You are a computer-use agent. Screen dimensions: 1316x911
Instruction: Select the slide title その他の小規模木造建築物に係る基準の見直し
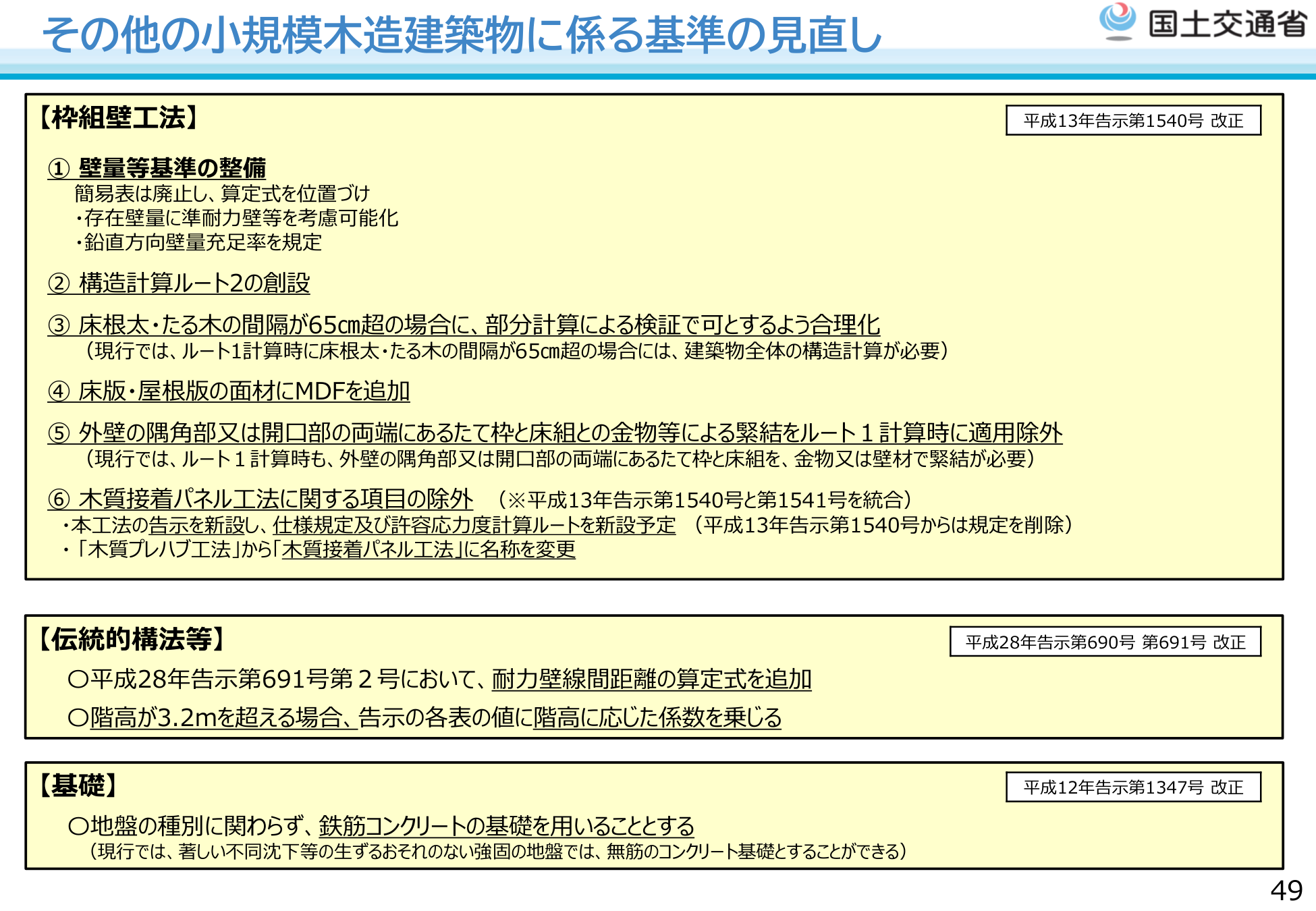click(462, 34)
